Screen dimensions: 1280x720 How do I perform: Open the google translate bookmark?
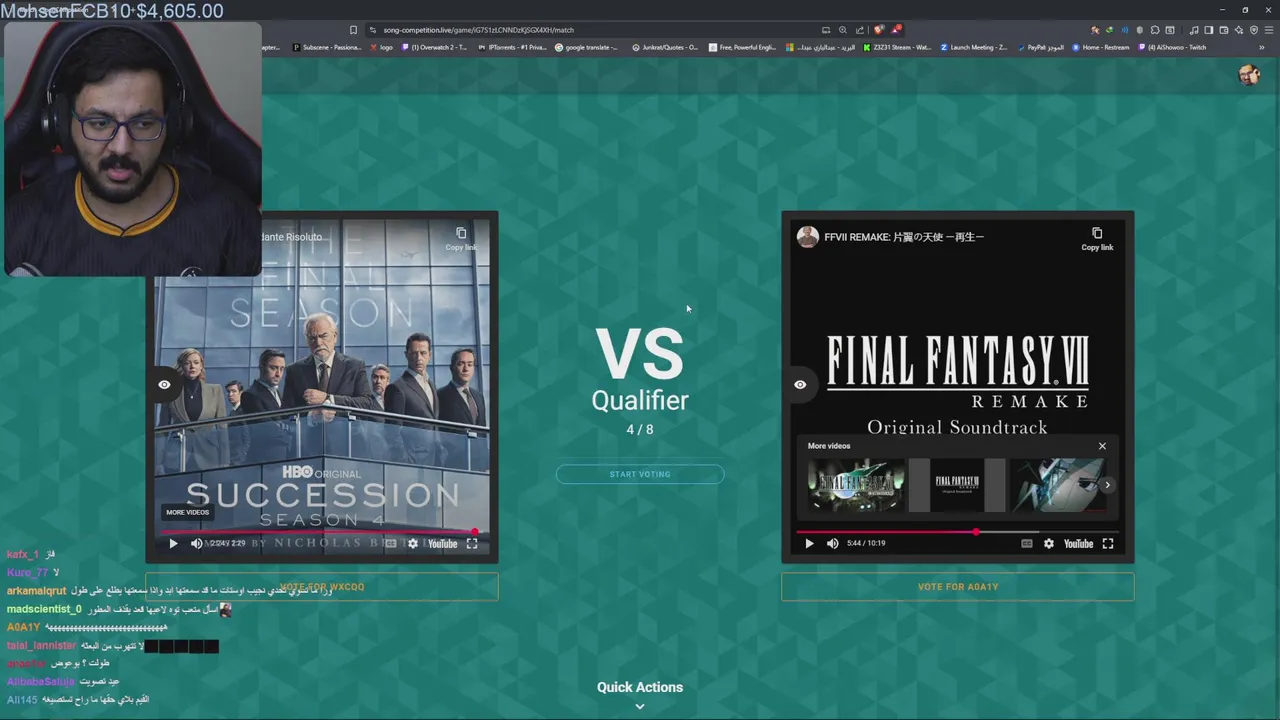[586, 47]
